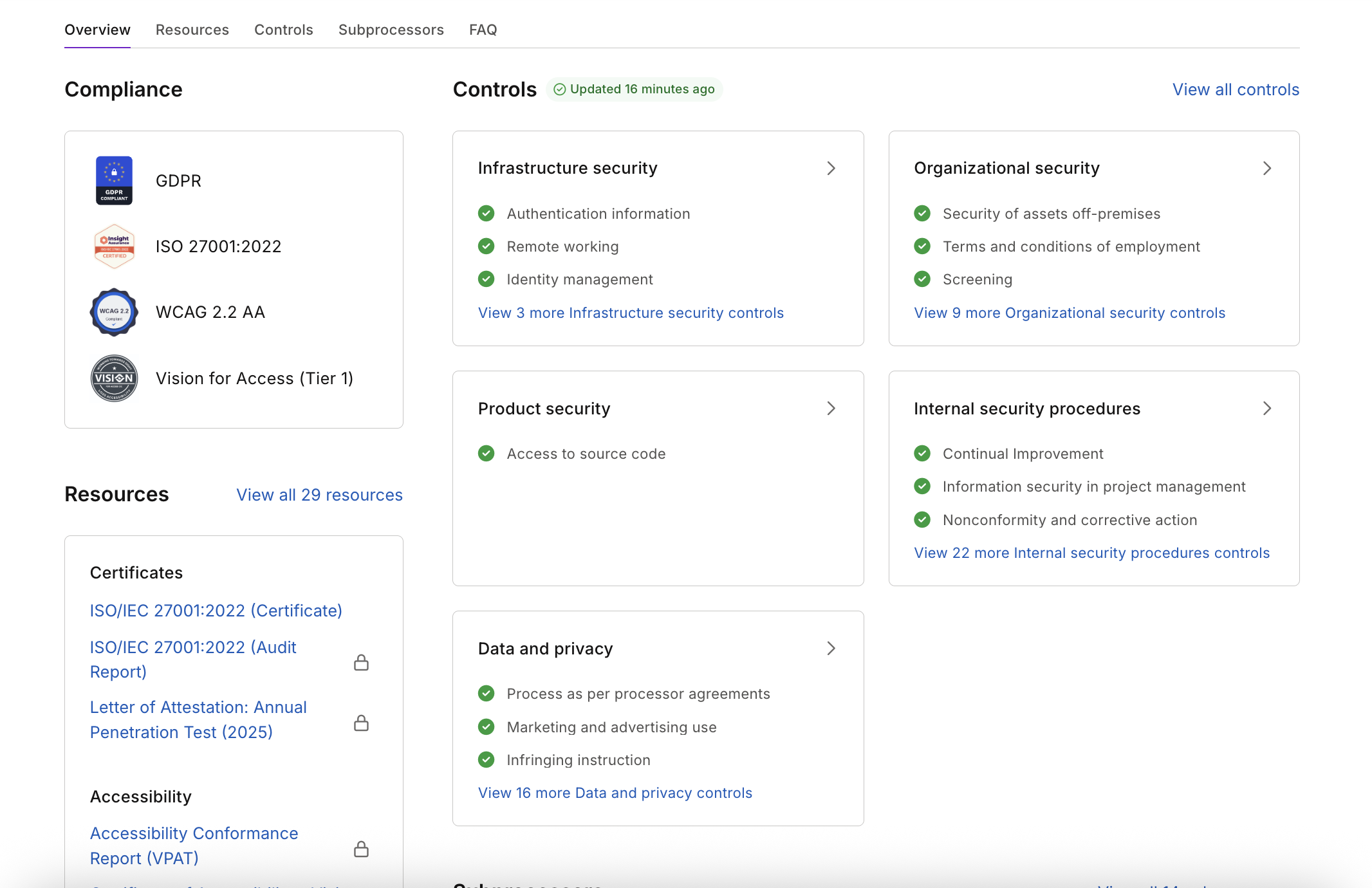Viewport: 1372px width, 888px height.
Task: Click green check icon beside Access to source code
Action: pos(487,454)
